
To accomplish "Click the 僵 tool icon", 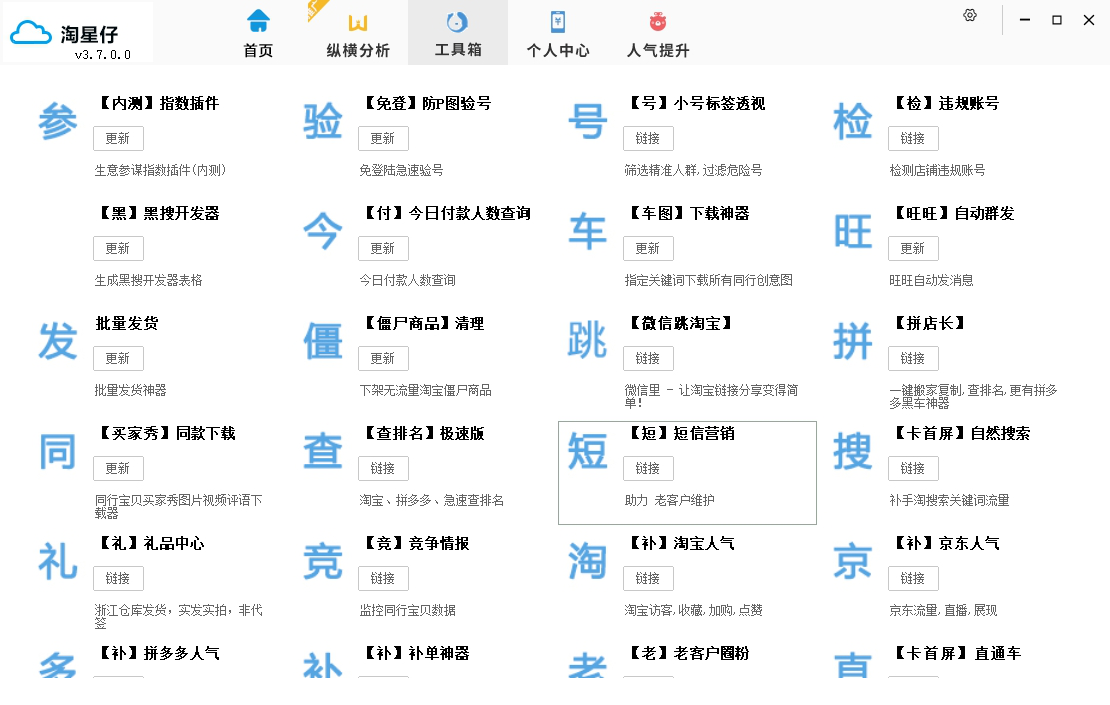I will click(323, 341).
